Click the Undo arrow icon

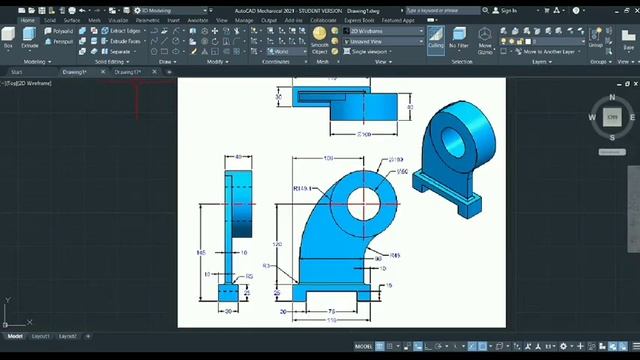(82, 11)
